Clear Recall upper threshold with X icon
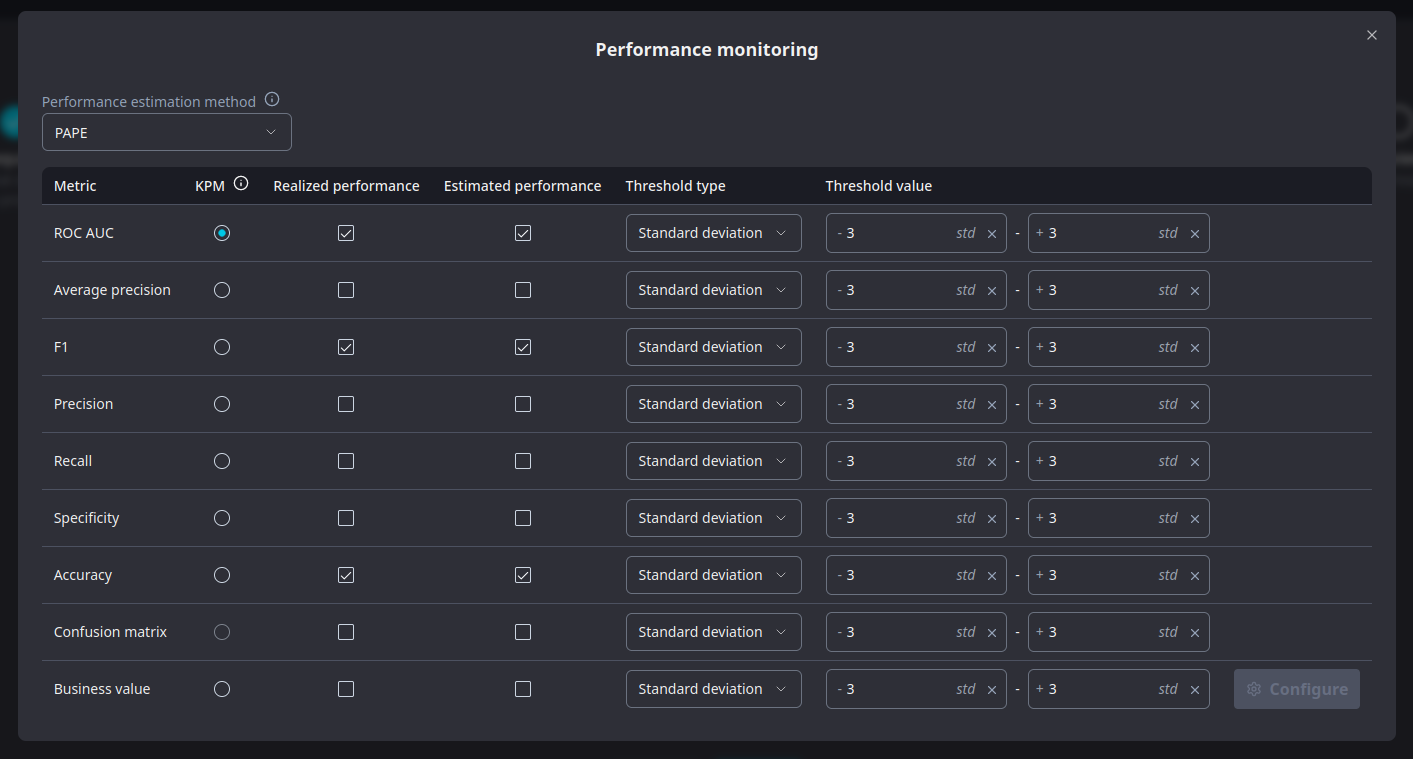This screenshot has width=1413, height=759. [1194, 462]
